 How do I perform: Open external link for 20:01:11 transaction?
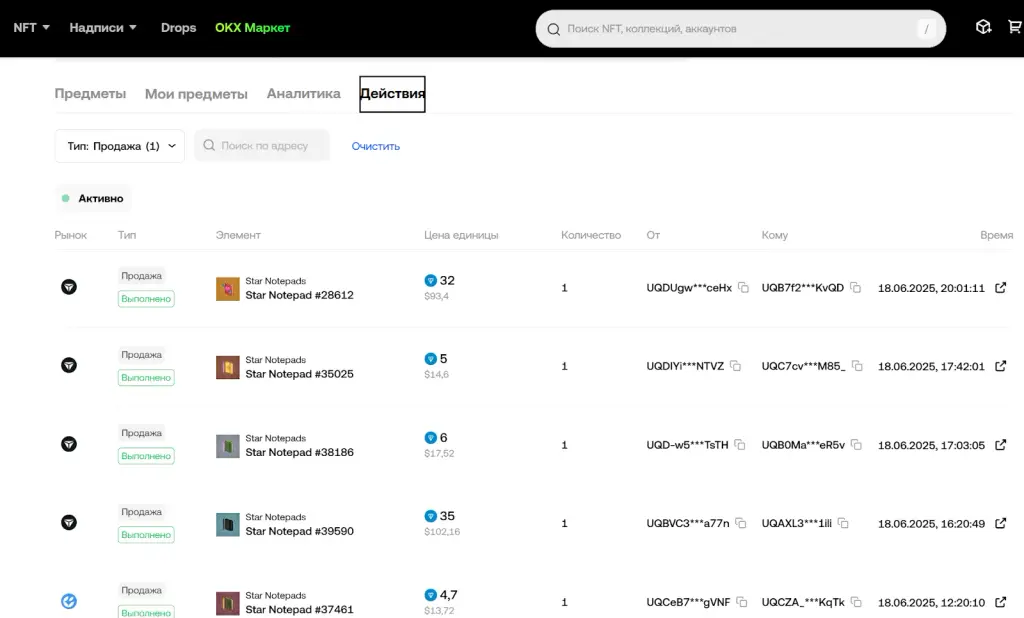click(1000, 287)
